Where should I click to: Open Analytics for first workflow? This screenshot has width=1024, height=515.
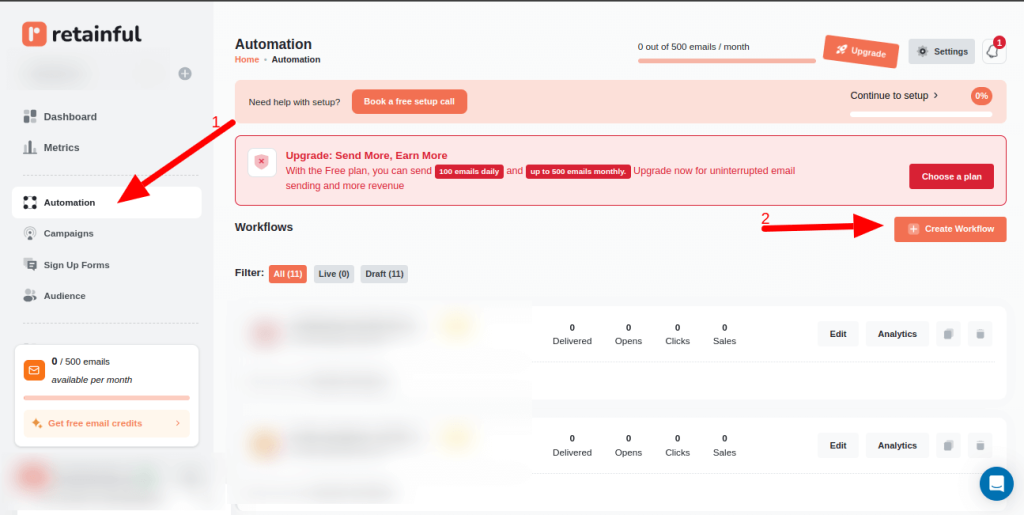click(897, 334)
